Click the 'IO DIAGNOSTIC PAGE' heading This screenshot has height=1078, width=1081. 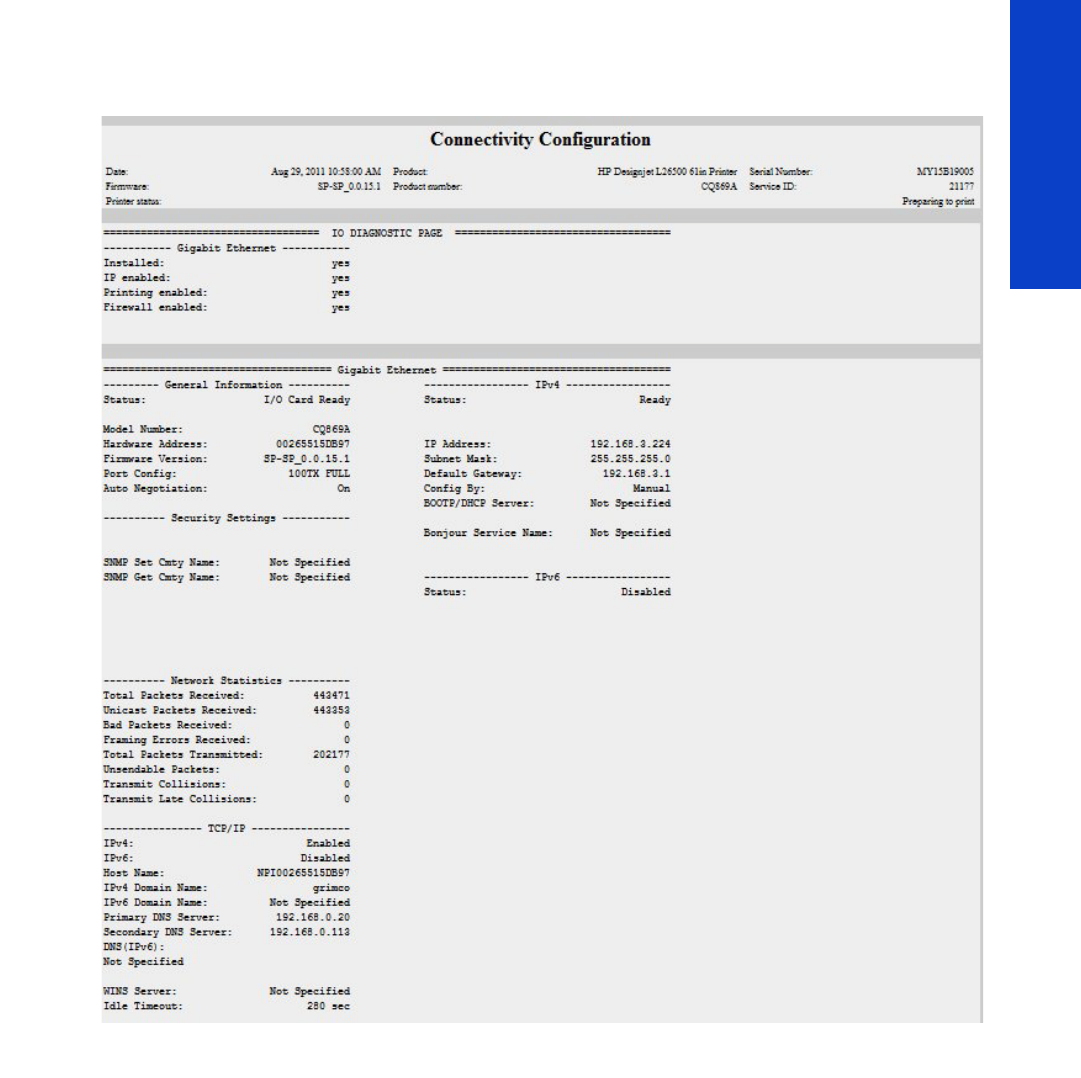click(x=387, y=233)
